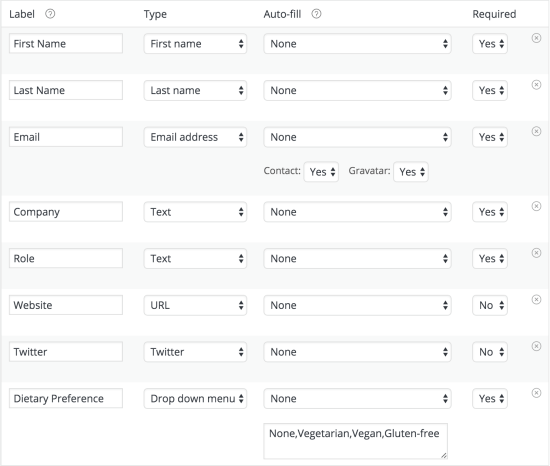
Task: Remove the Twitter field row
Action: pos(536,346)
